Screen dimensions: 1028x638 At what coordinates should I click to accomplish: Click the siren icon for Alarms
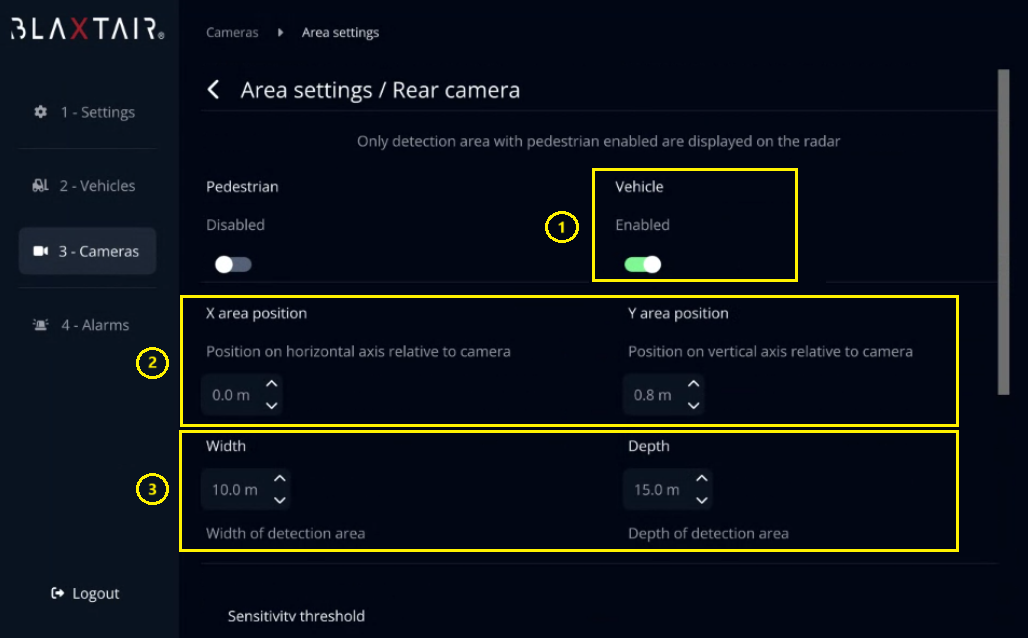click(x=41, y=325)
